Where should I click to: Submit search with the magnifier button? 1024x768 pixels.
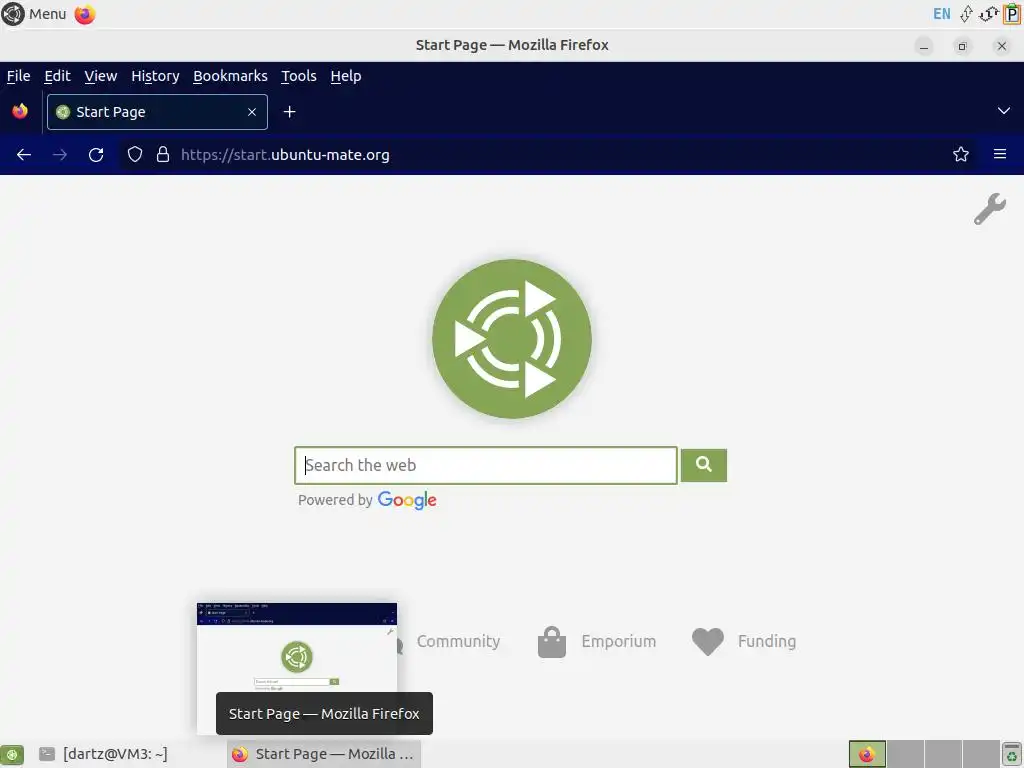coord(703,466)
